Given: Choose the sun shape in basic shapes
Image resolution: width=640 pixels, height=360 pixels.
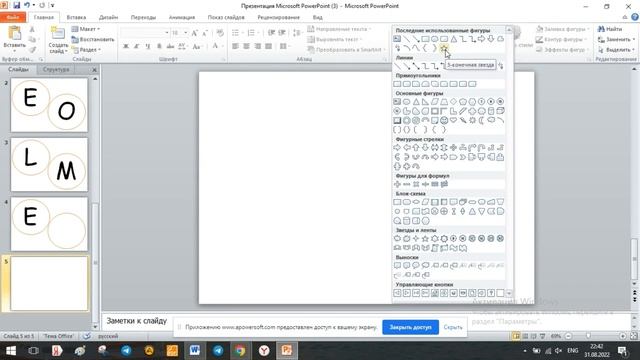Looking at the screenshot, I should [472, 120].
